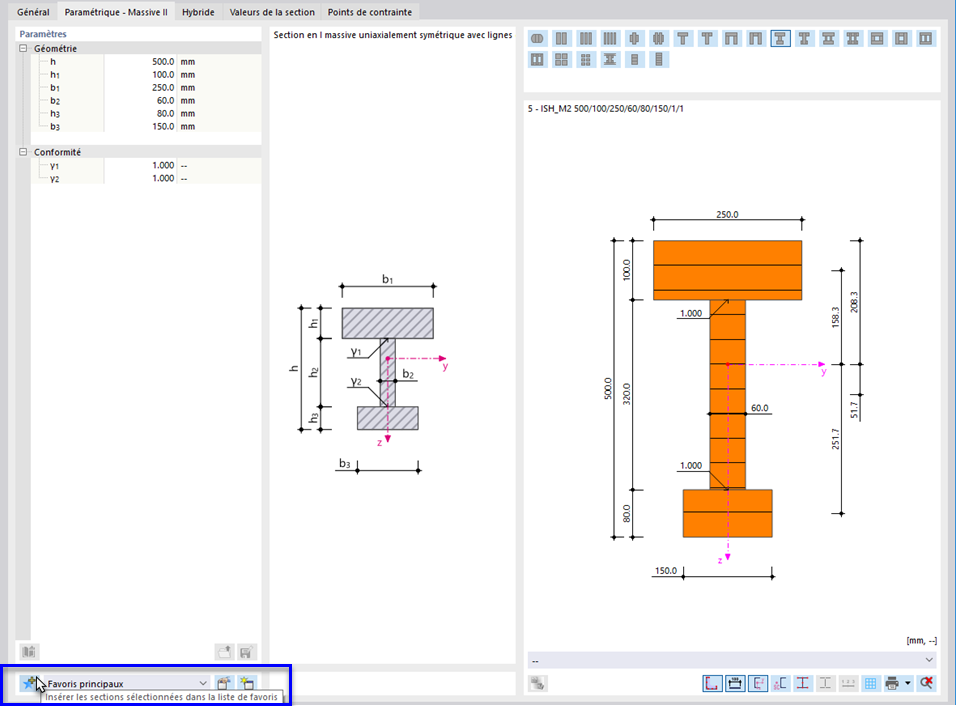This screenshot has width=956, height=706.
Task: Click the h3 value 80.0 field
Action: pyautogui.click(x=140, y=113)
